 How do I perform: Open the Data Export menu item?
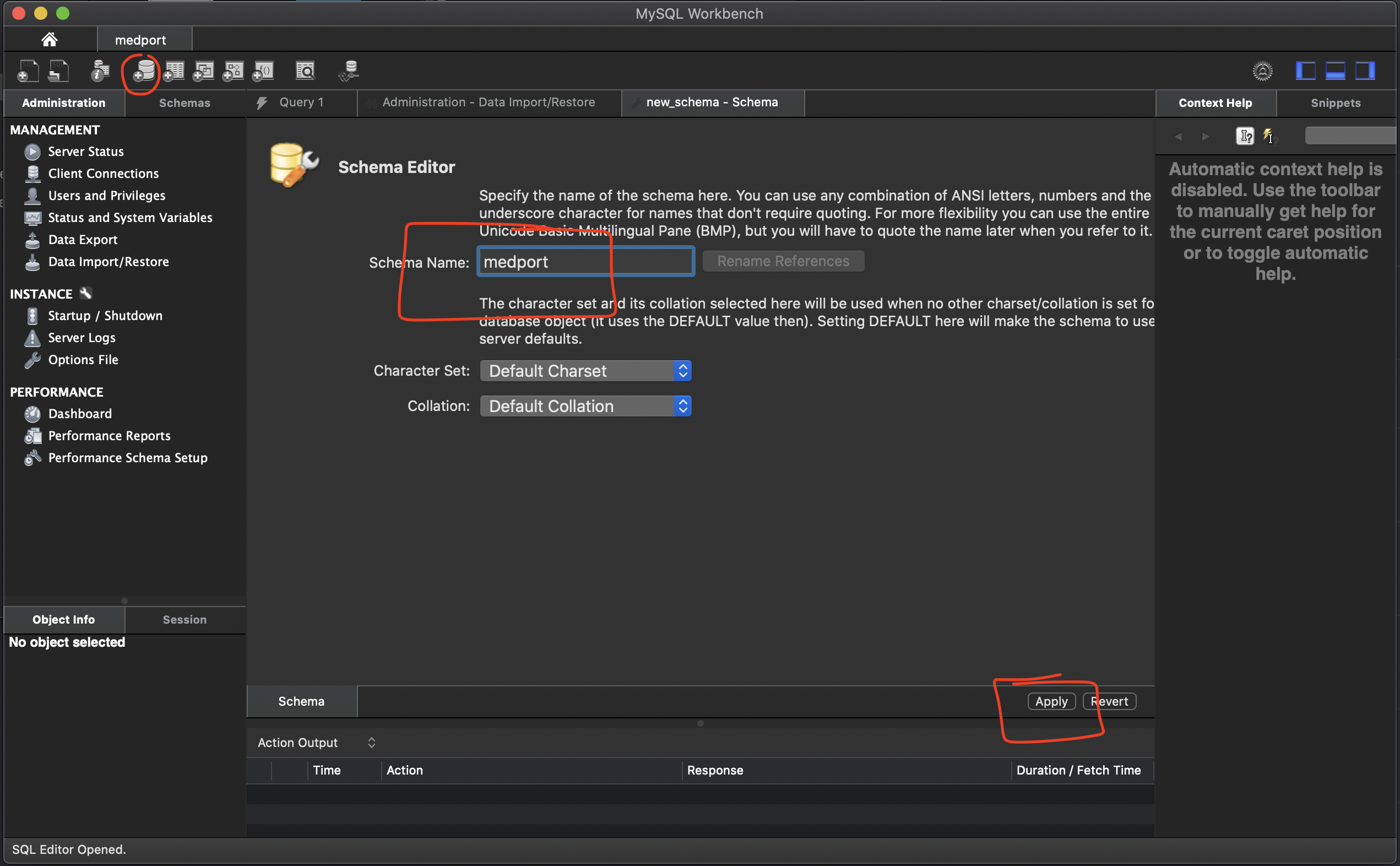(82, 238)
